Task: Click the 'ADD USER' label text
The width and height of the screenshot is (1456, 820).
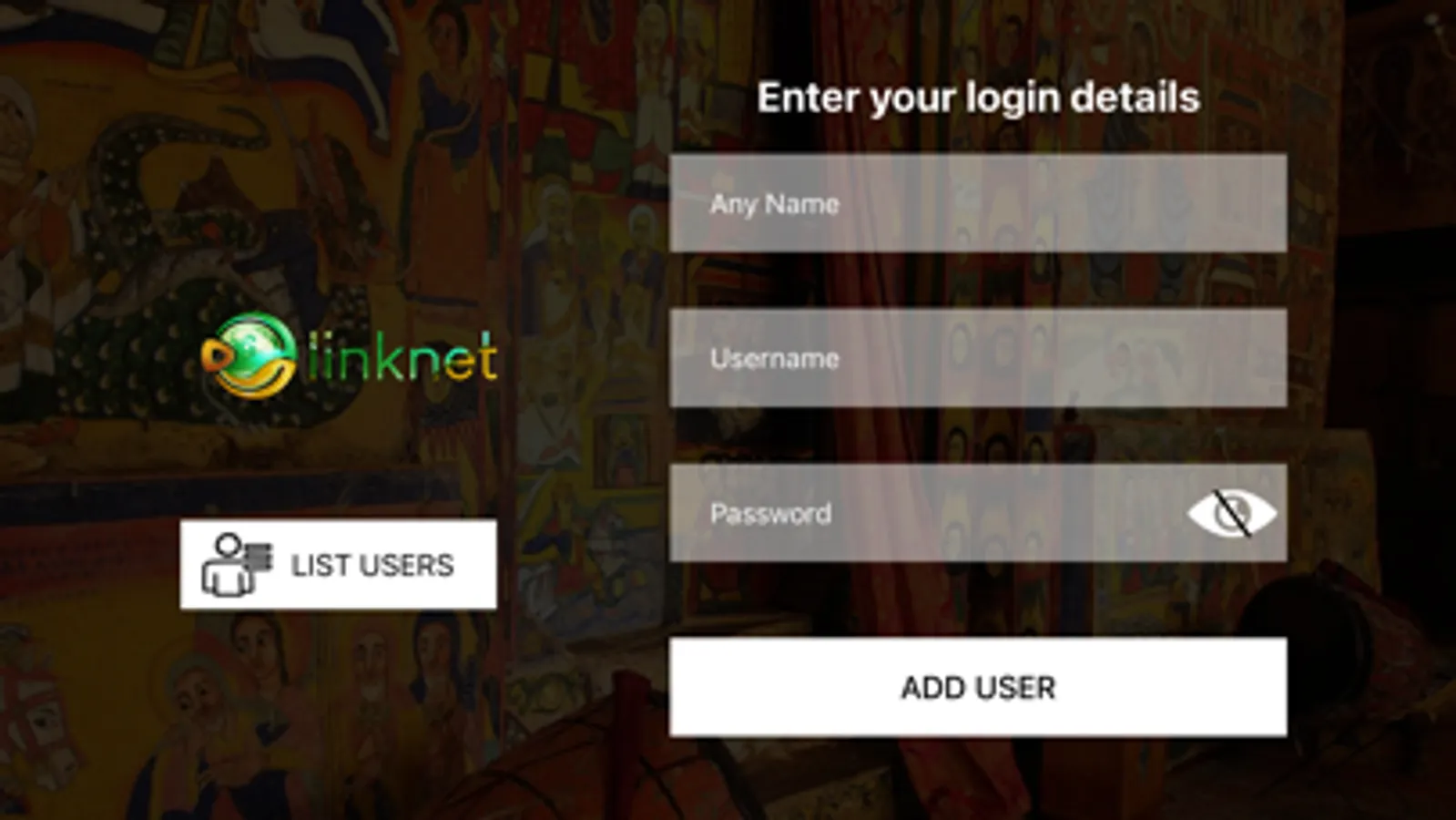Action: pos(978,687)
